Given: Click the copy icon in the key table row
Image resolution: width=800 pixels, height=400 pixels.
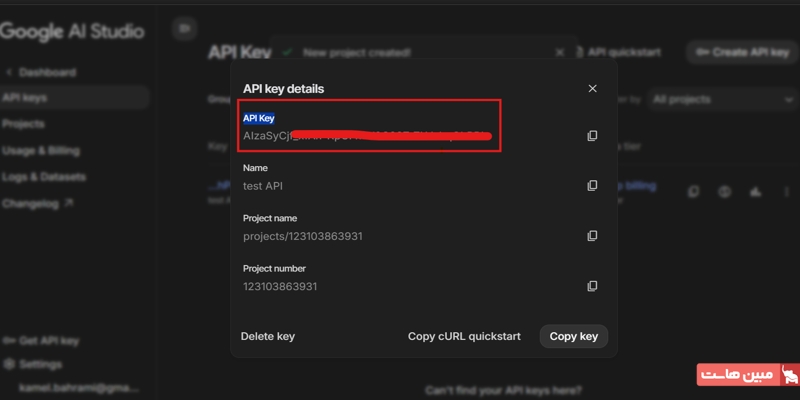Looking at the screenshot, I should [694, 192].
